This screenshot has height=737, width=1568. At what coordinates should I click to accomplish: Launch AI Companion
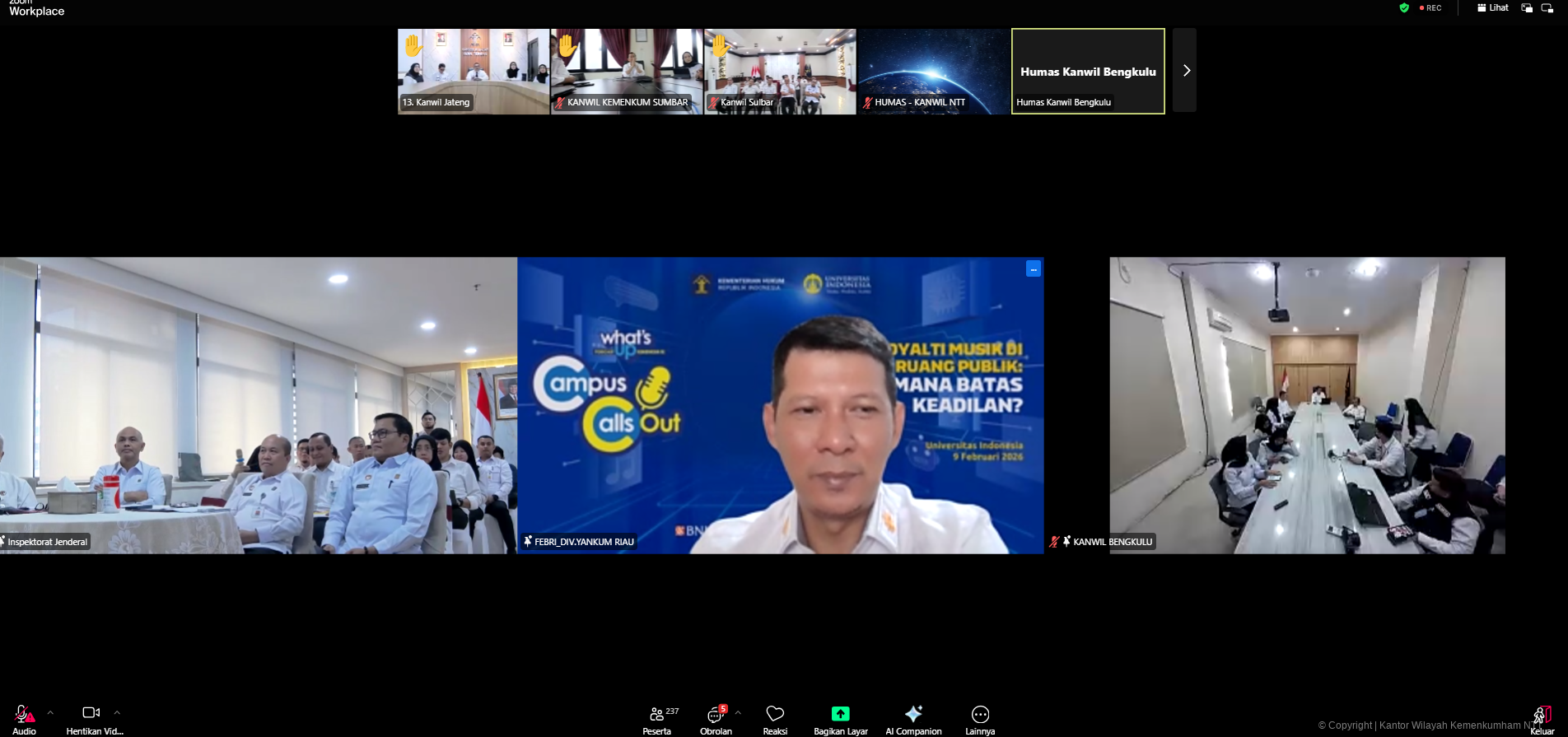913,715
